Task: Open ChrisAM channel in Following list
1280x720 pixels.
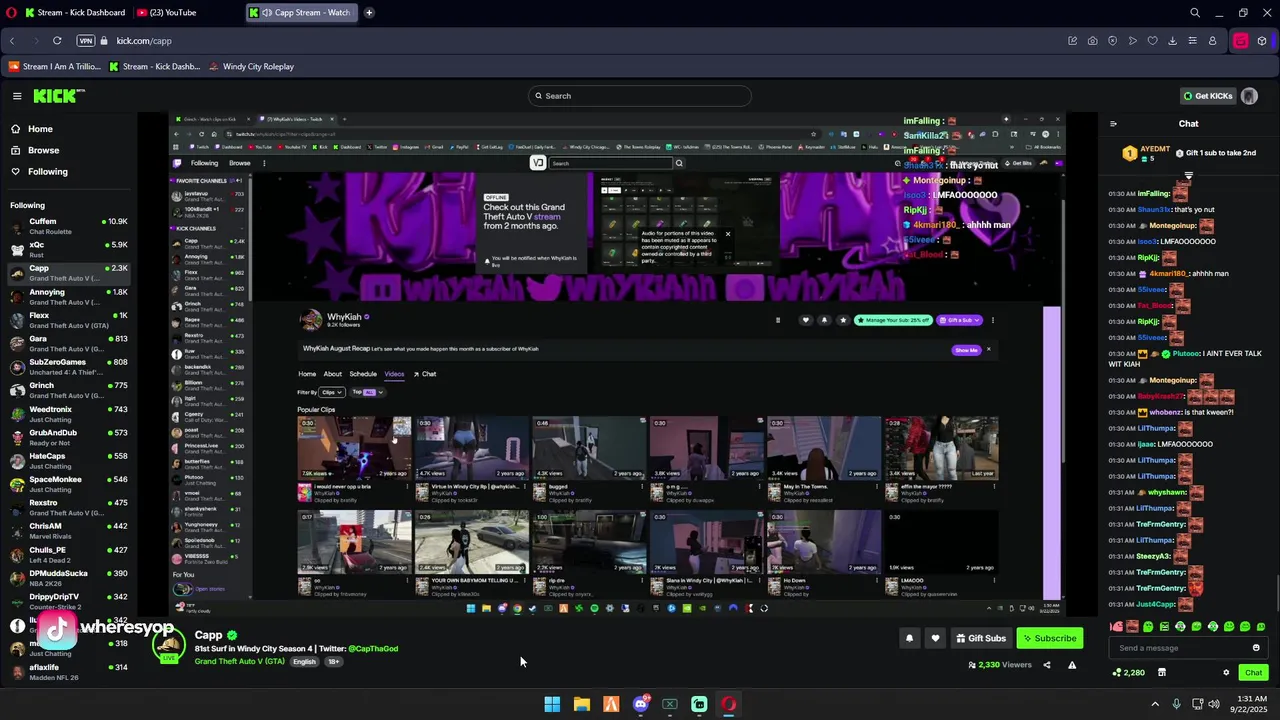Action: tap(68, 531)
